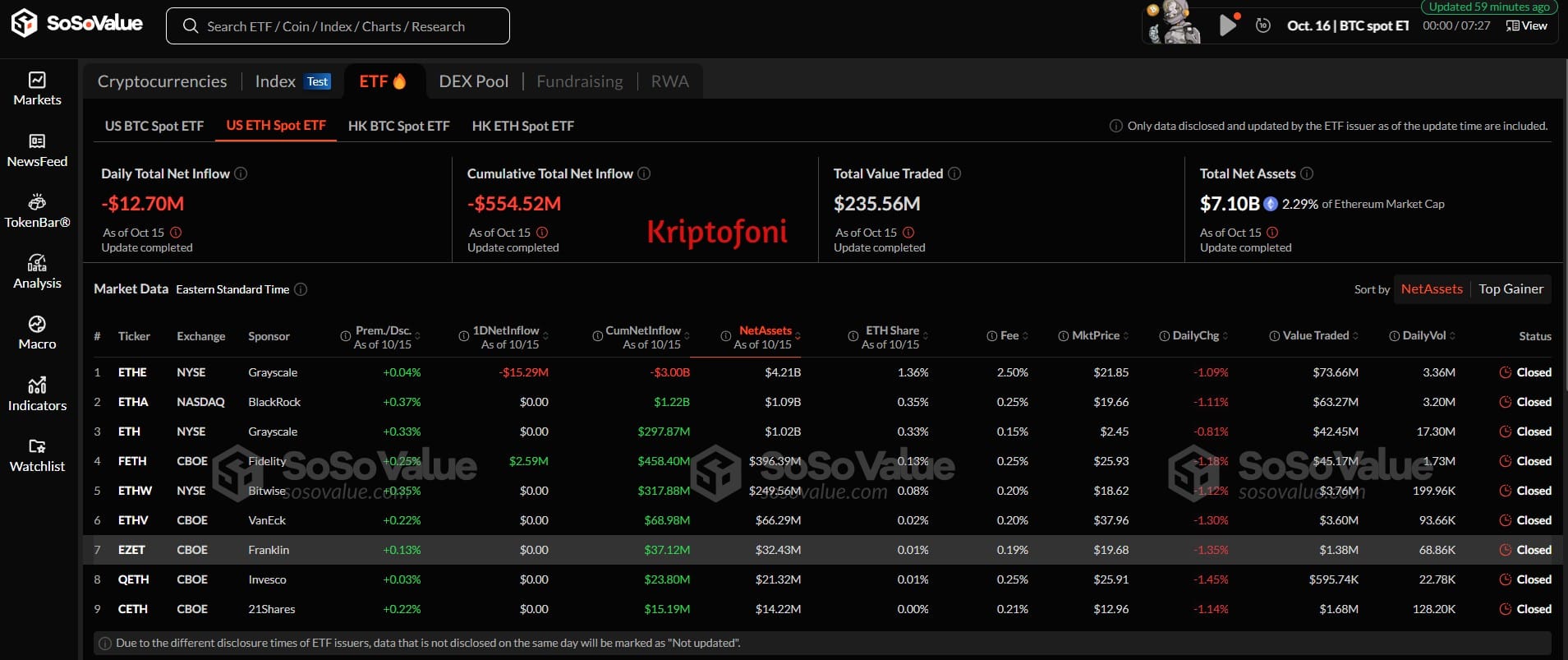
Task: Click the info icon on Prem./Dsc. column
Action: (x=346, y=336)
